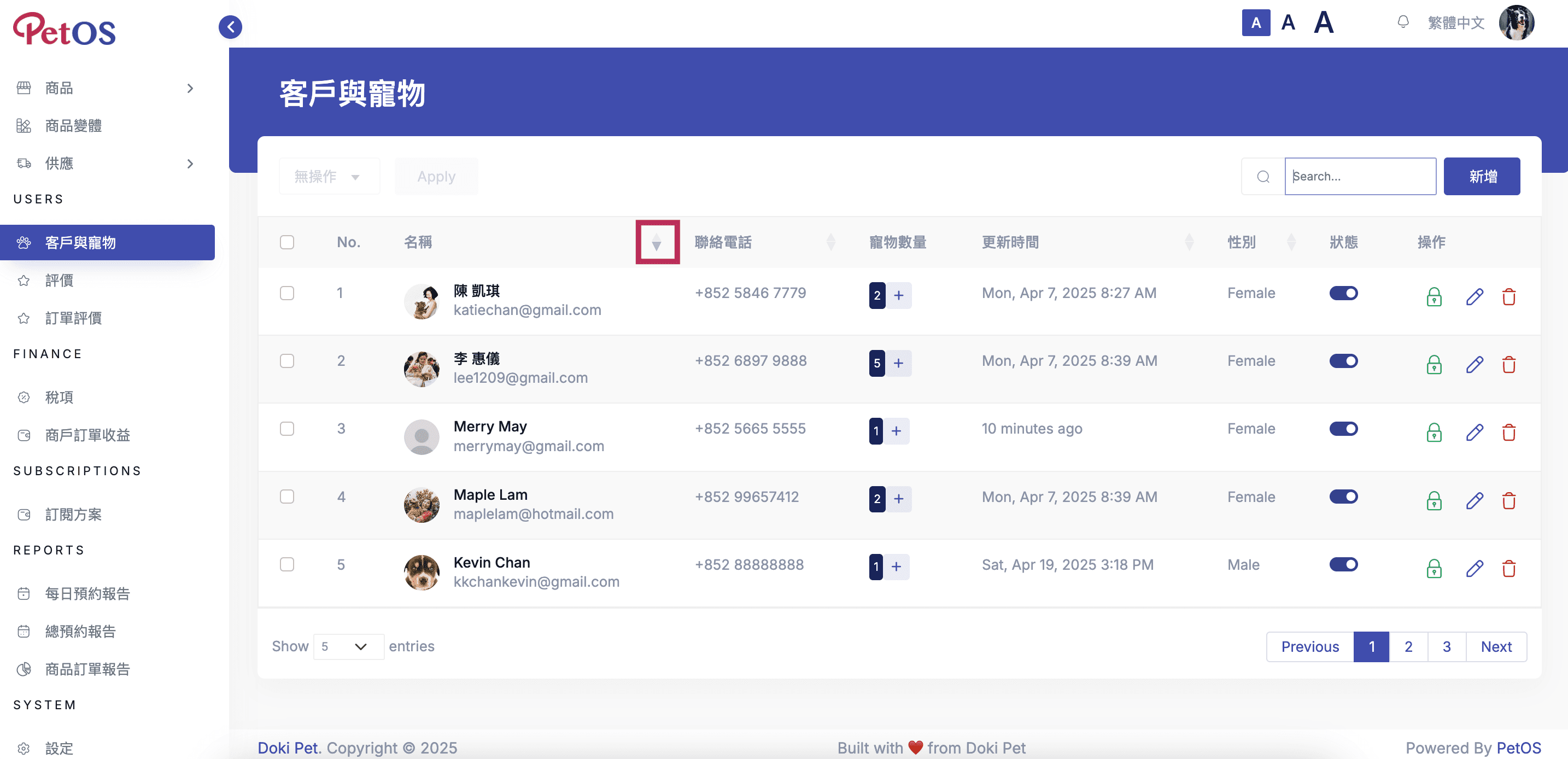Collapse sidebar with the round arrow button
The image size is (1568, 759).
(x=230, y=27)
